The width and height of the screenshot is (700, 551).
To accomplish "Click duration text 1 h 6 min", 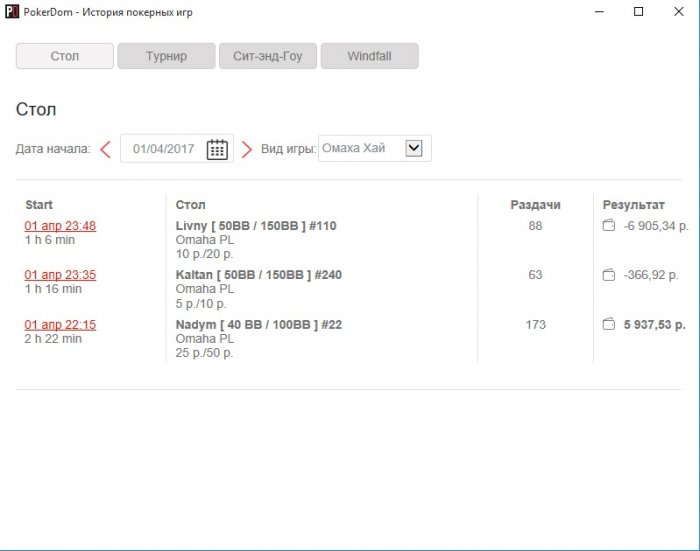I will [x=50, y=240].
